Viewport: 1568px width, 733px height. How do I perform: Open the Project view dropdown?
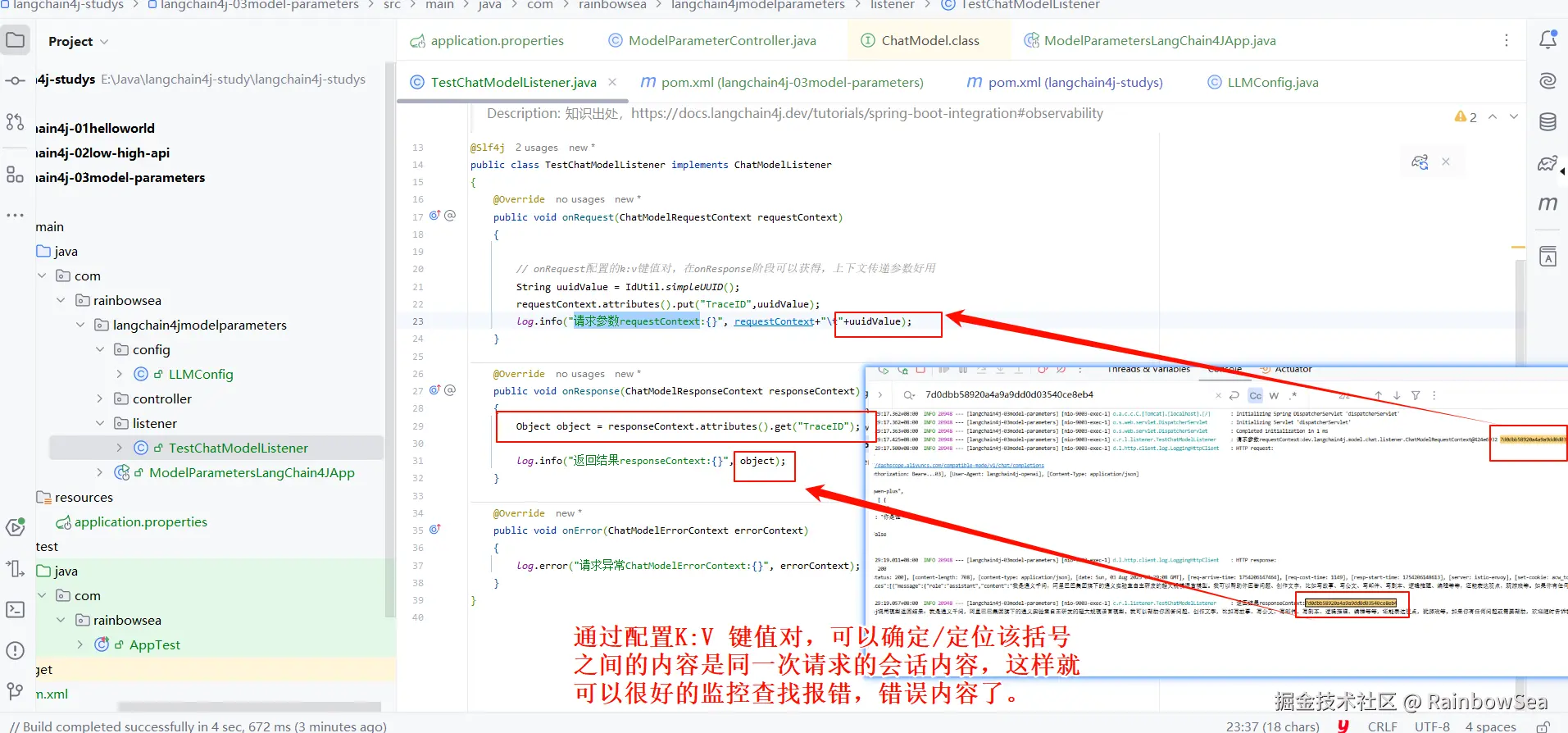tap(78, 41)
